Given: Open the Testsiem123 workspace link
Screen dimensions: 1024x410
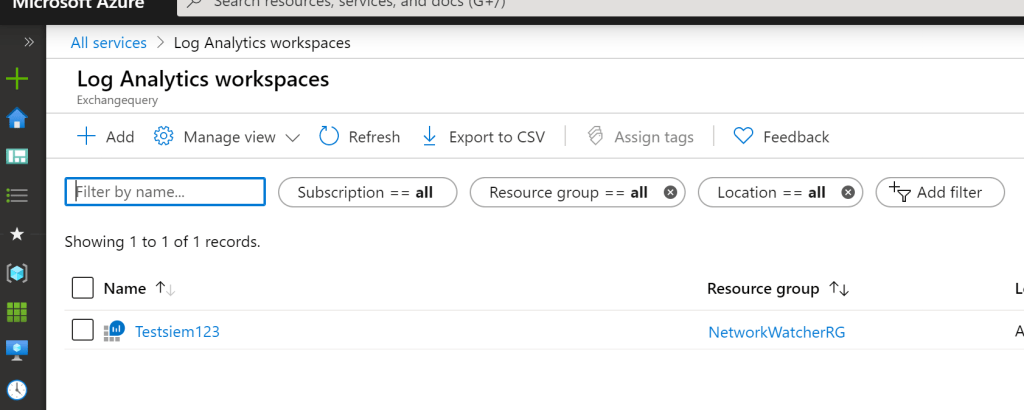Looking at the screenshot, I should (x=177, y=332).
